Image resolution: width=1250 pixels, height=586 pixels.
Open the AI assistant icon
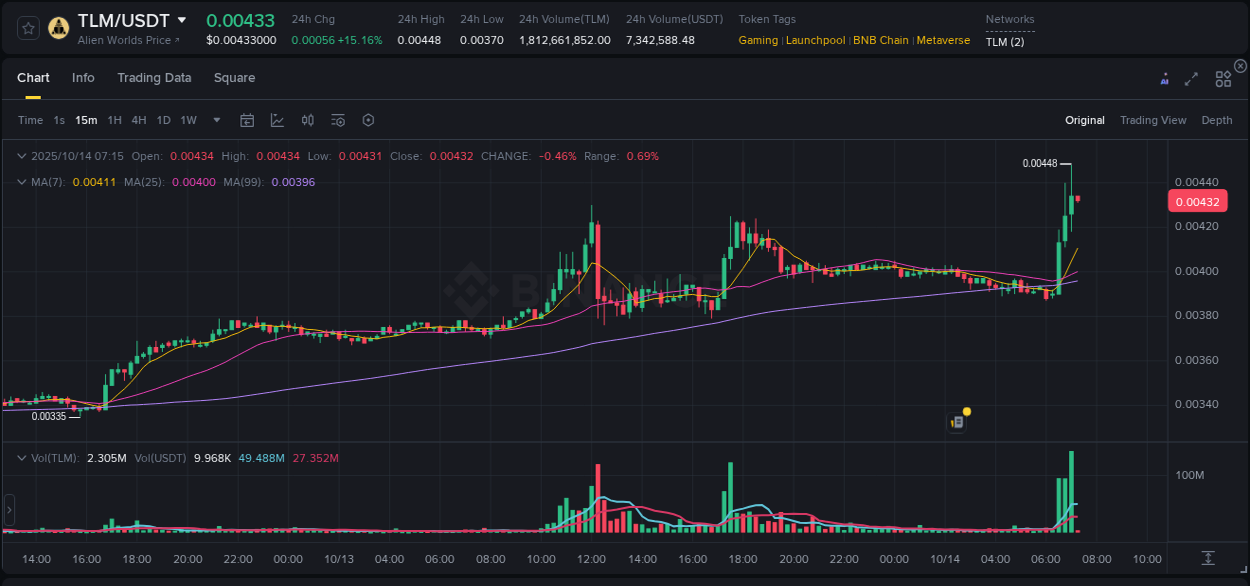[x=1163, y=78]
